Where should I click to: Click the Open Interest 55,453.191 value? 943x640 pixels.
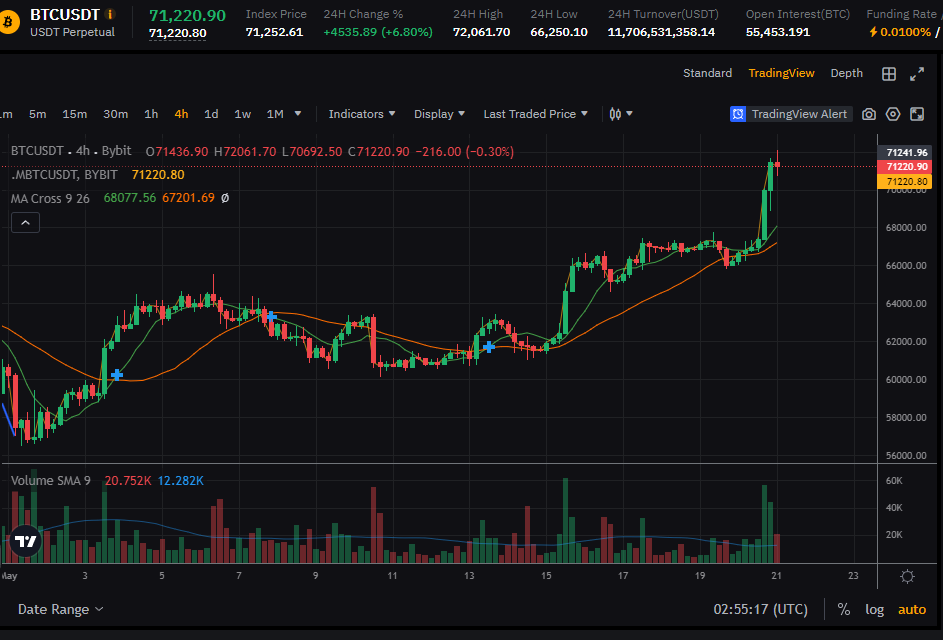click(x=778, y=32)
